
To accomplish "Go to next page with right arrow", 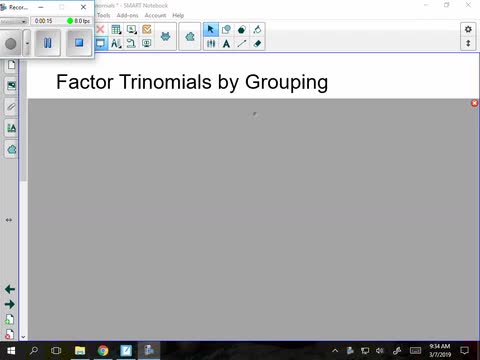I will pos(10,304).
